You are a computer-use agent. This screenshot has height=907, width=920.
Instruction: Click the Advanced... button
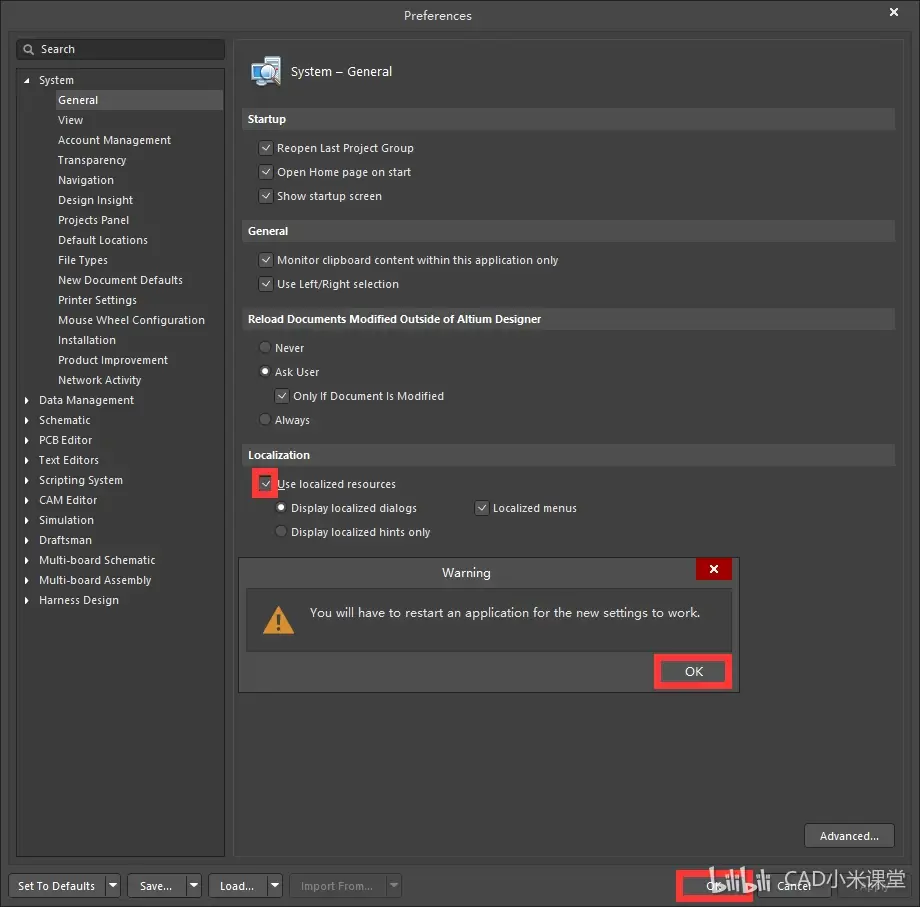point(849,835)
